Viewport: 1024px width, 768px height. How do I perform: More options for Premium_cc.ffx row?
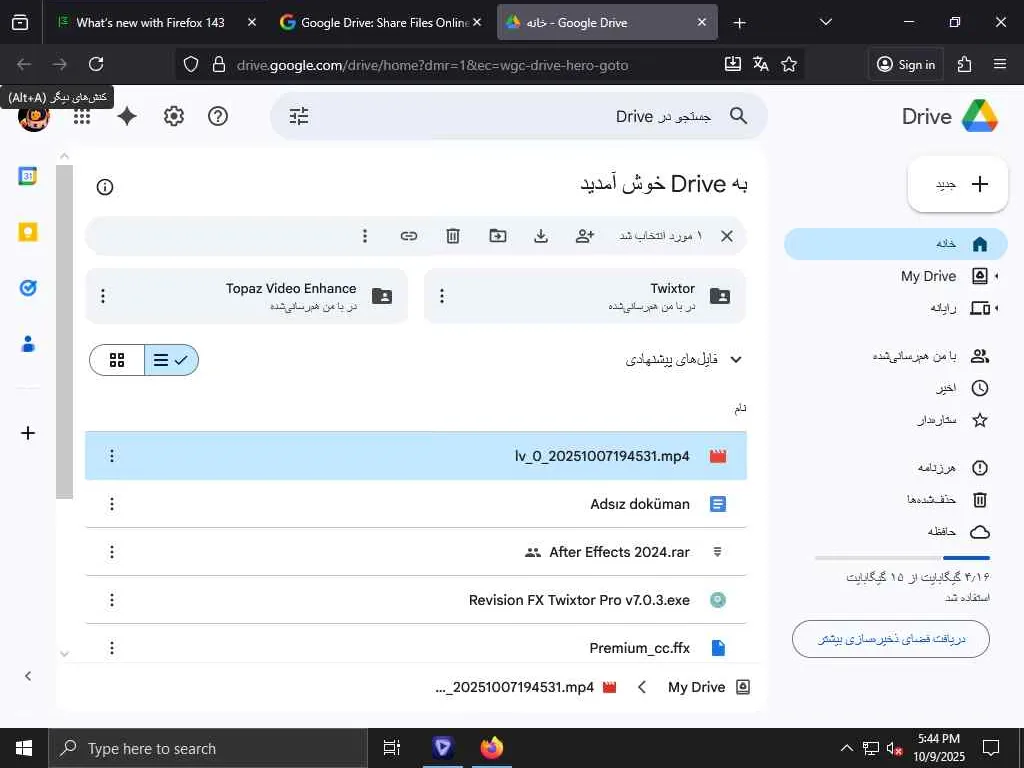[x=112, y=648]
